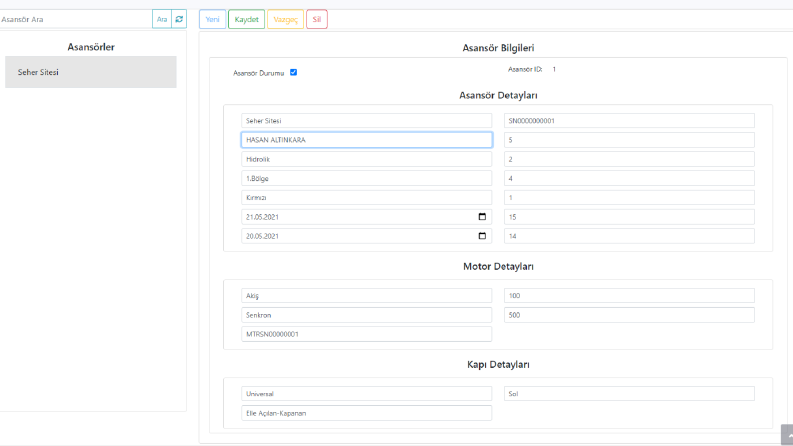This screenshot has height=446, width=793.
Task: Click the MTRSN00000001 motor serial field
Action: click(366, 334)
